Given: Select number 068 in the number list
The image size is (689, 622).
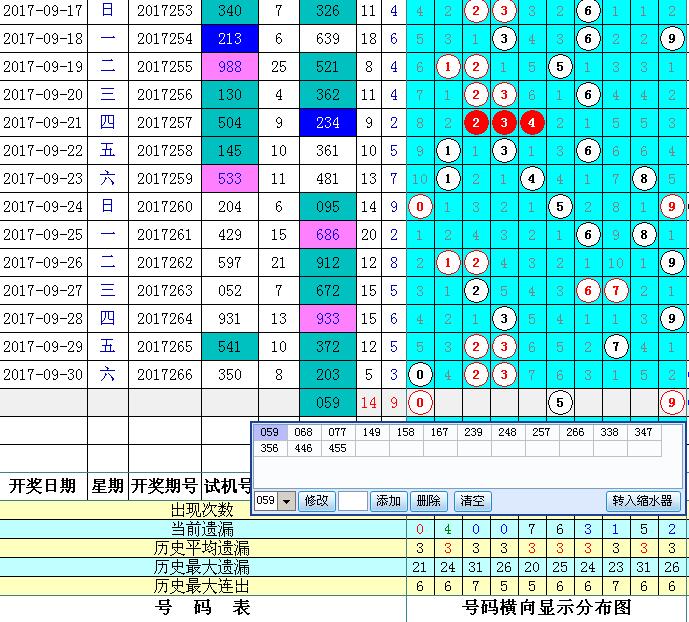Looking at the screenshot, I should click(x=303, y=433).
